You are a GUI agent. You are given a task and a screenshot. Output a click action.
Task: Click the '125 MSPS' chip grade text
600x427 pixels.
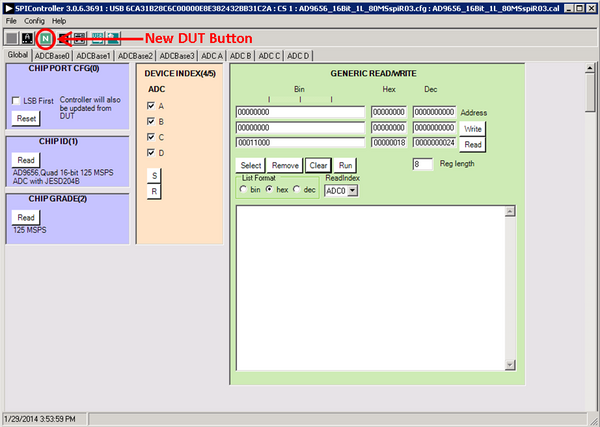click(29, 230)
